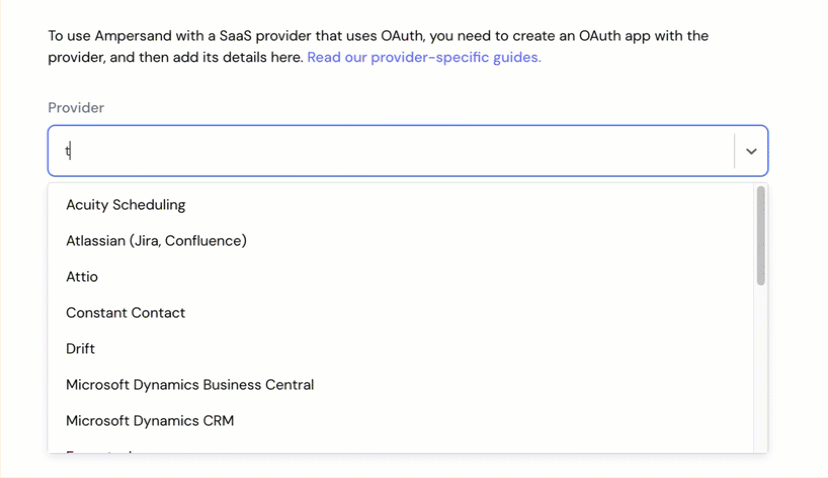Click the provider list scrollbar thumb
828x478 pixels.
click(760, 236)
